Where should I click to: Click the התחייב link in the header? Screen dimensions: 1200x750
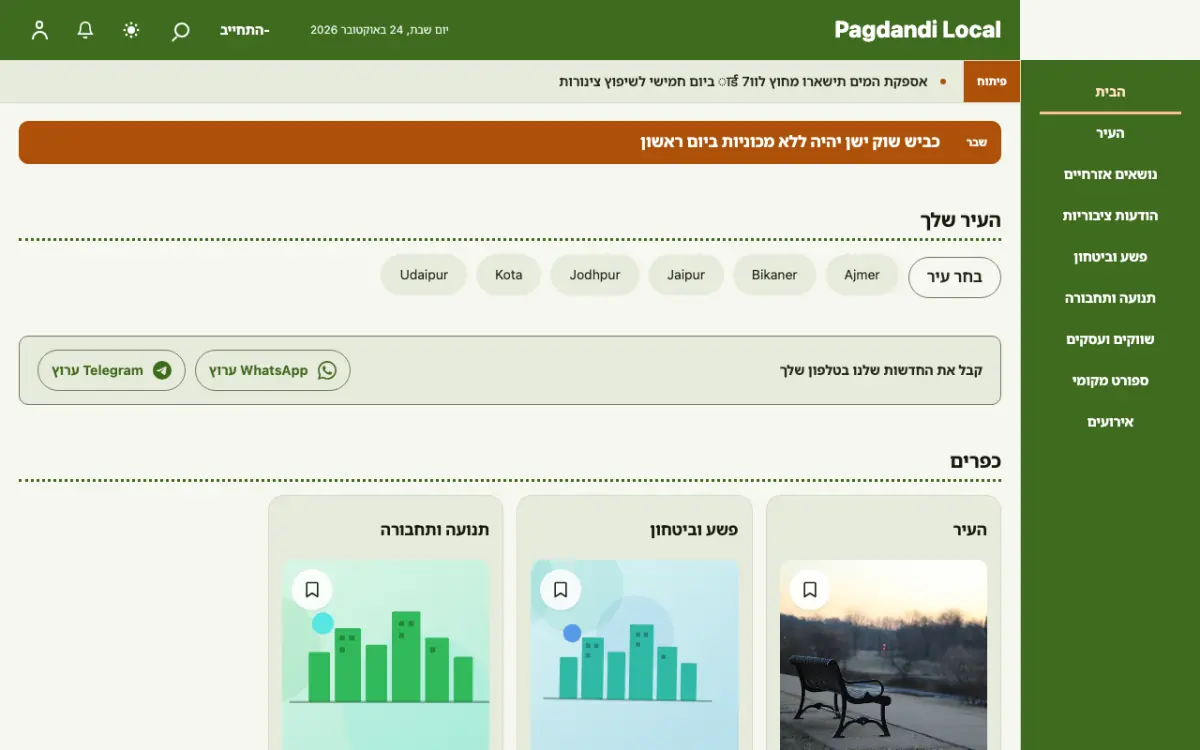(x=245, y=30)
